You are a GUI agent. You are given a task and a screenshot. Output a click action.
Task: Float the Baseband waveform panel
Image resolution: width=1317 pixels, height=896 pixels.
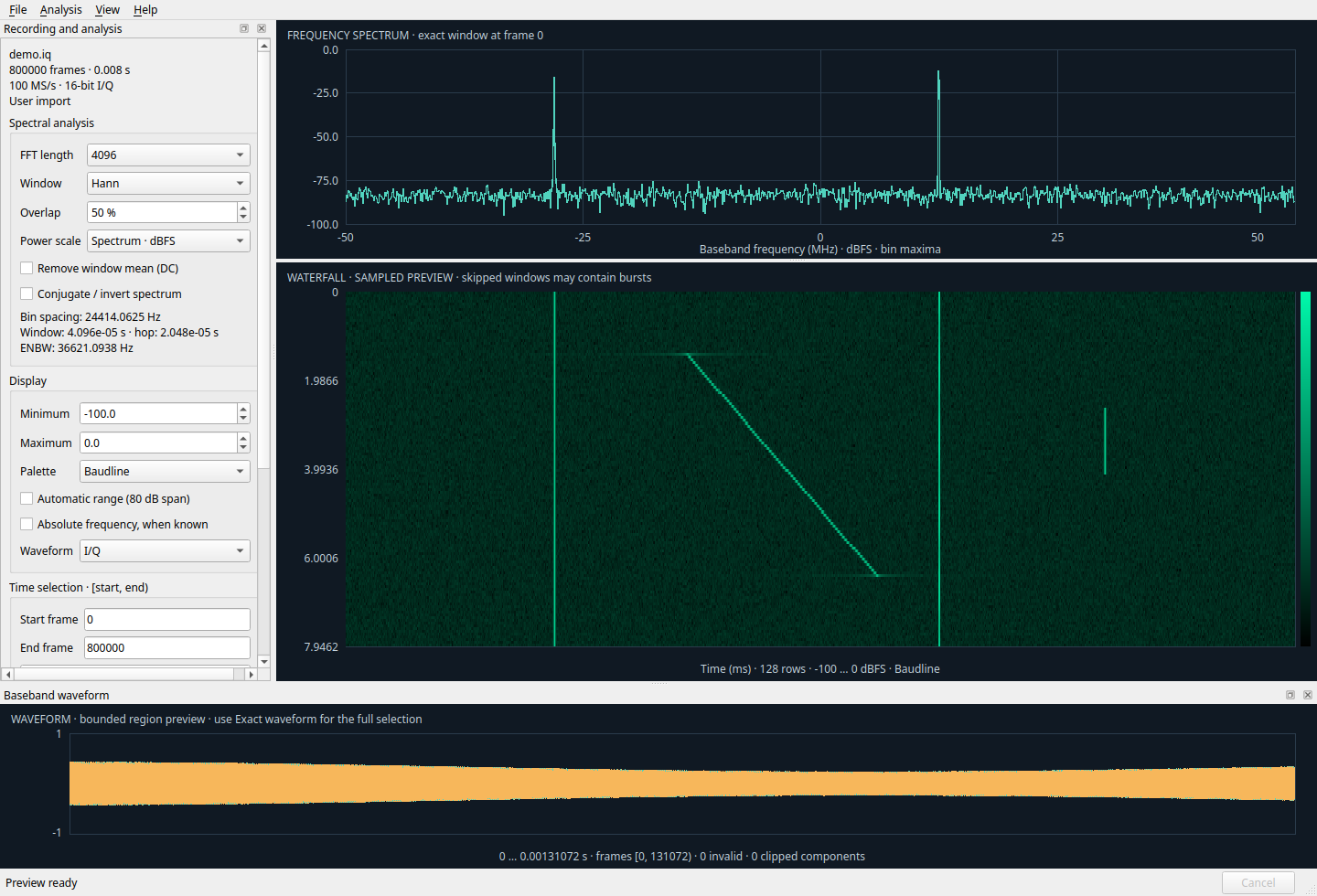click(x=1290, y=695)
